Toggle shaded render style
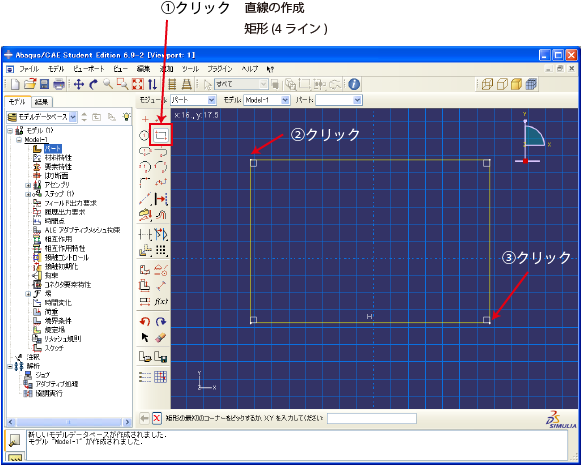581x466 pixels. pos(516,84)
